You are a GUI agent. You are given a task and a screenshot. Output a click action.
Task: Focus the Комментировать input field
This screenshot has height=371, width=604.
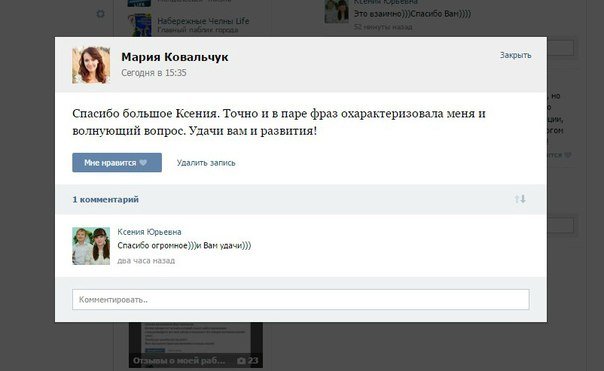tap(300, 299)
